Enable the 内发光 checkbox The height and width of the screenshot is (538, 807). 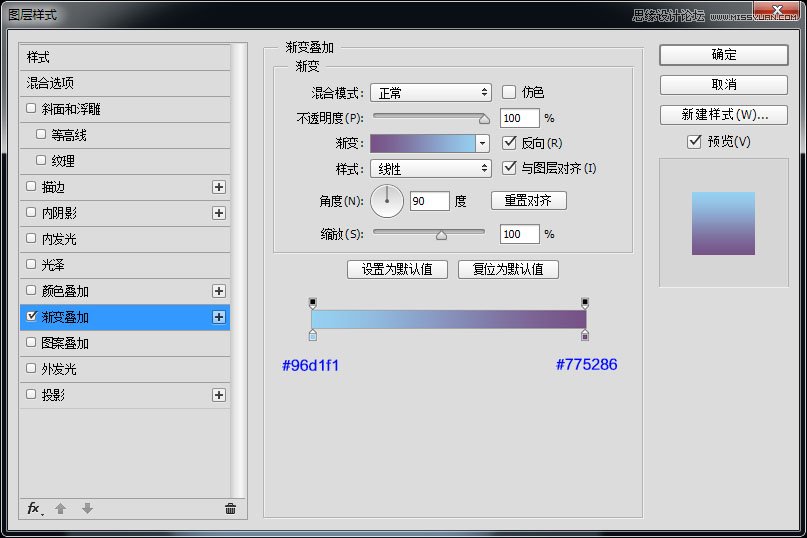tap(31, 238)
